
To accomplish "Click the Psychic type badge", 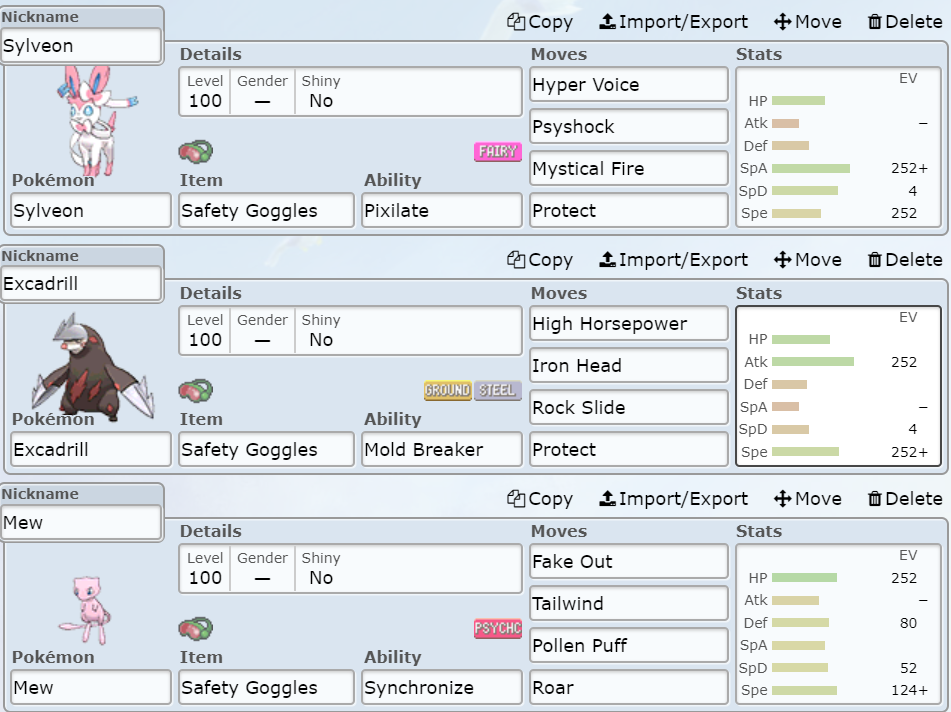I will pyautogui.click(x=497, y=628).
